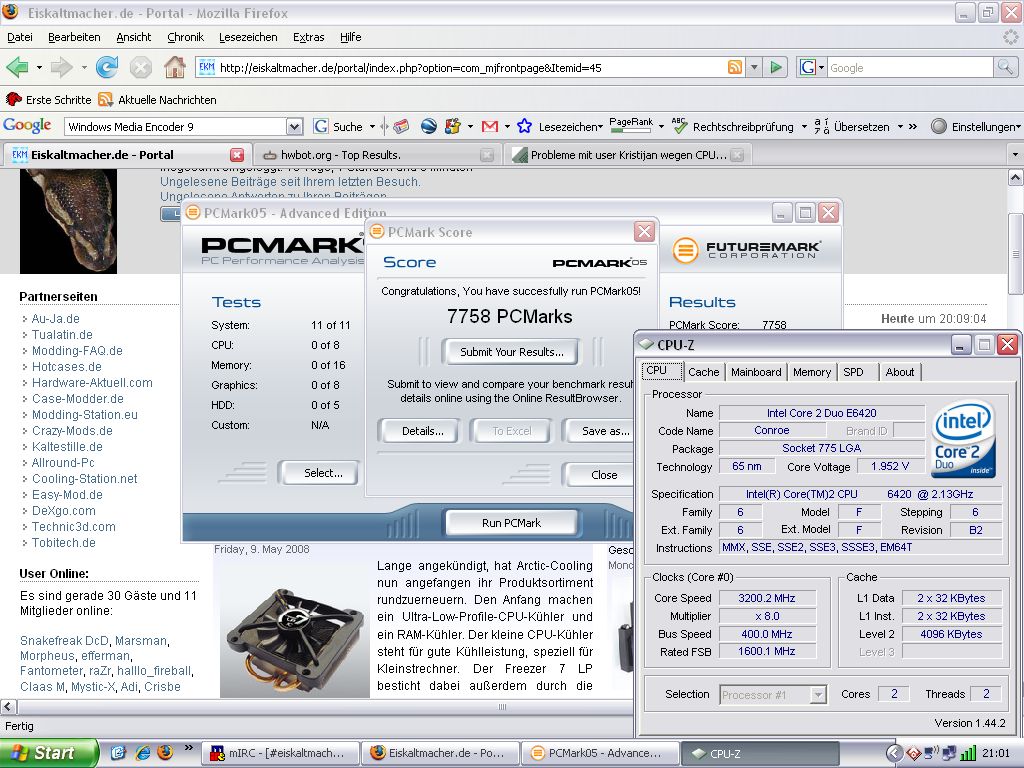Click the search magnifier icon

click(1004, 67)
